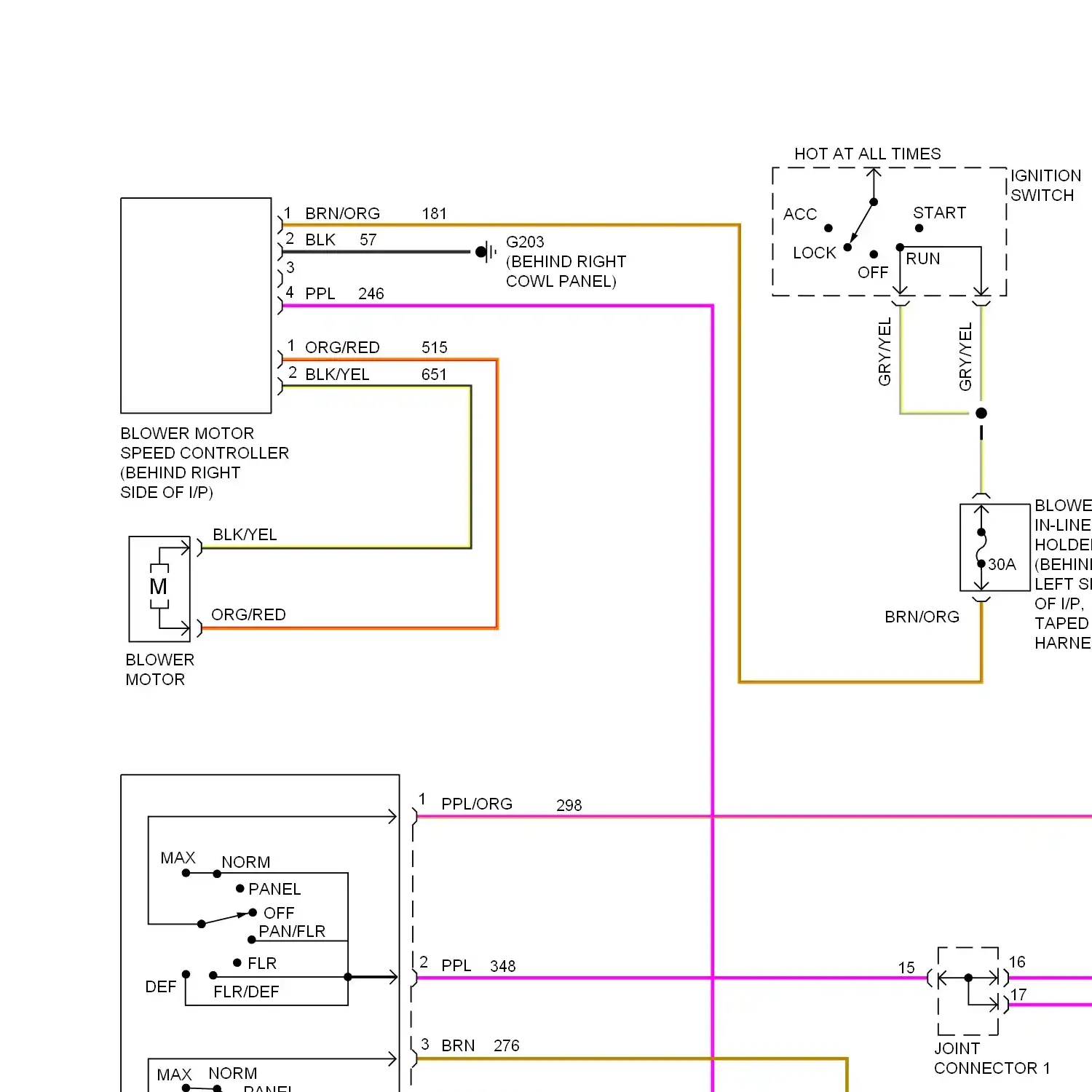Select pin 17 on the joint connector
The width and height of the screenshot is (1092, 1092).
pos(1018,994)
